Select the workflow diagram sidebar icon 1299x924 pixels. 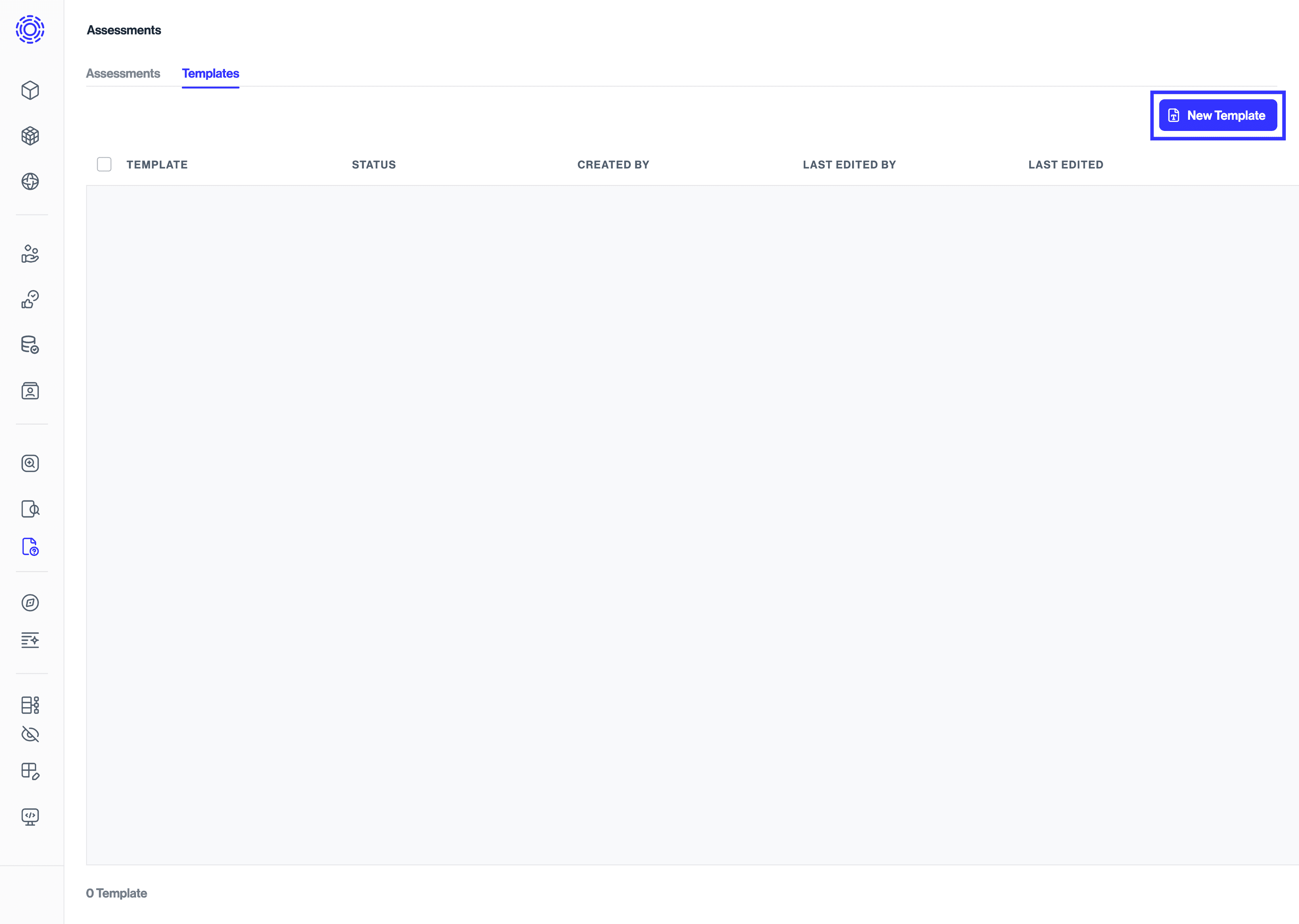coord(29,705)
